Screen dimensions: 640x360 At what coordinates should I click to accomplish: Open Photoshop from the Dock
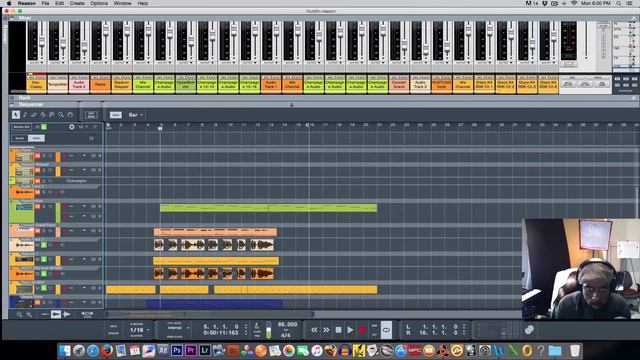pos(177,350)
